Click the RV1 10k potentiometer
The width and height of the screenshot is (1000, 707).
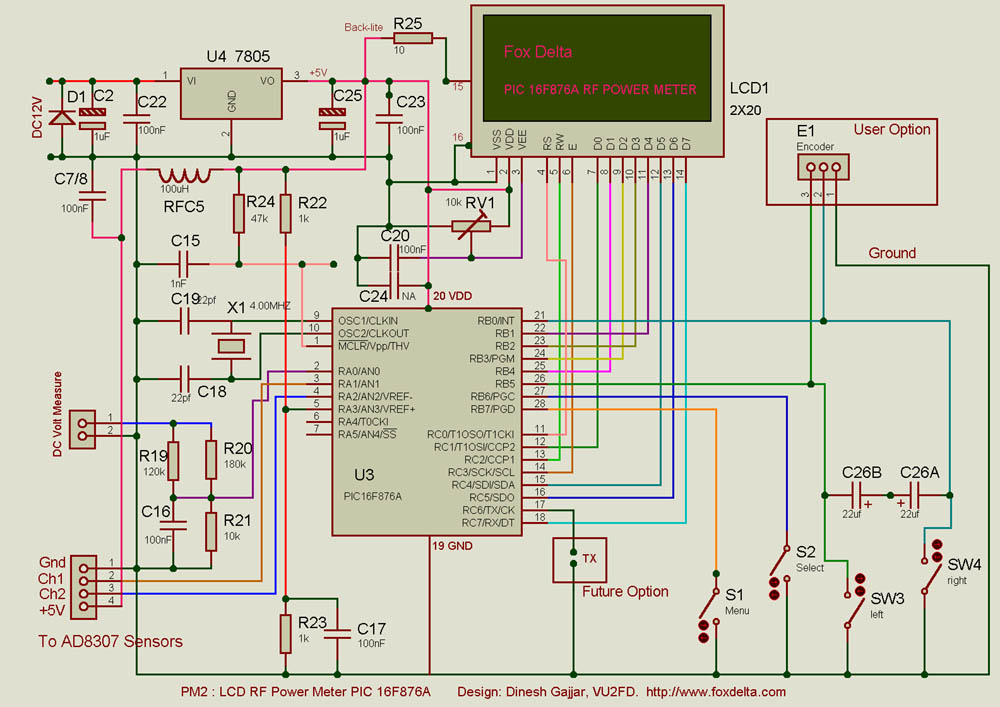[468, 225]
